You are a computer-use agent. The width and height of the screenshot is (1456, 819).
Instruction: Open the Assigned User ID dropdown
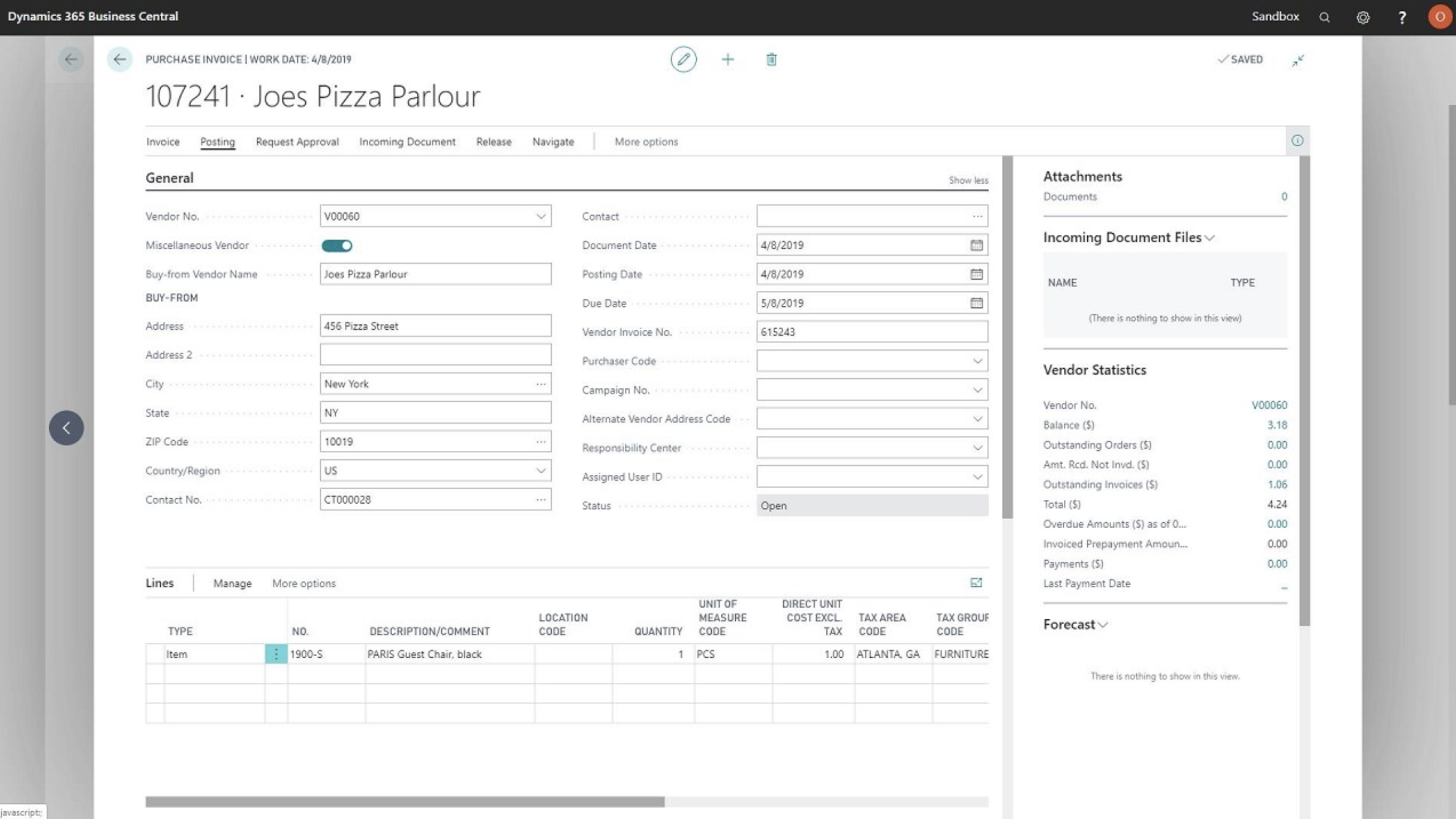click(977, 477)
